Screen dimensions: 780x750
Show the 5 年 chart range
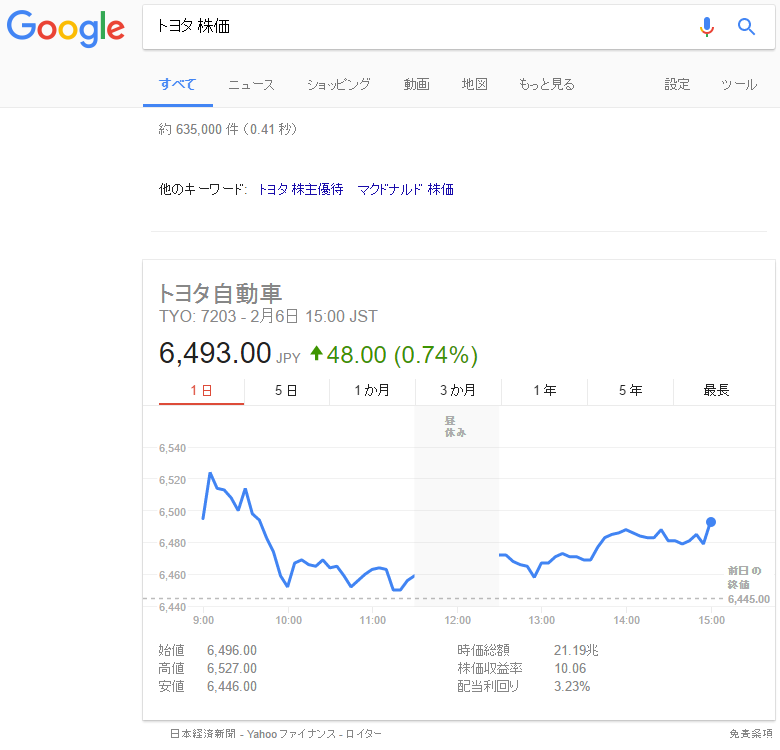(630, 390)
